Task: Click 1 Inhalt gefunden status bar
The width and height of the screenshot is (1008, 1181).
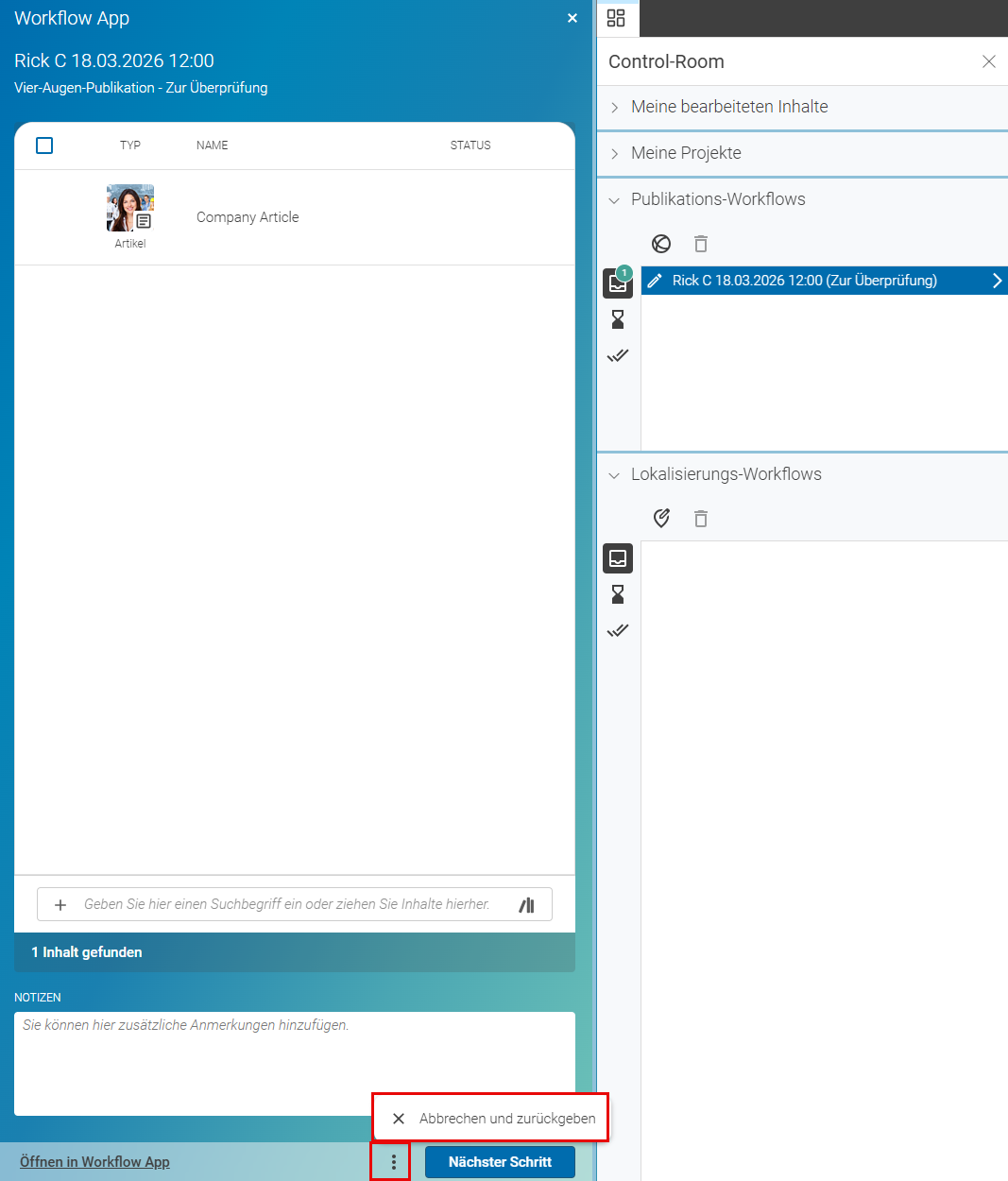Action: pos(295,952)
